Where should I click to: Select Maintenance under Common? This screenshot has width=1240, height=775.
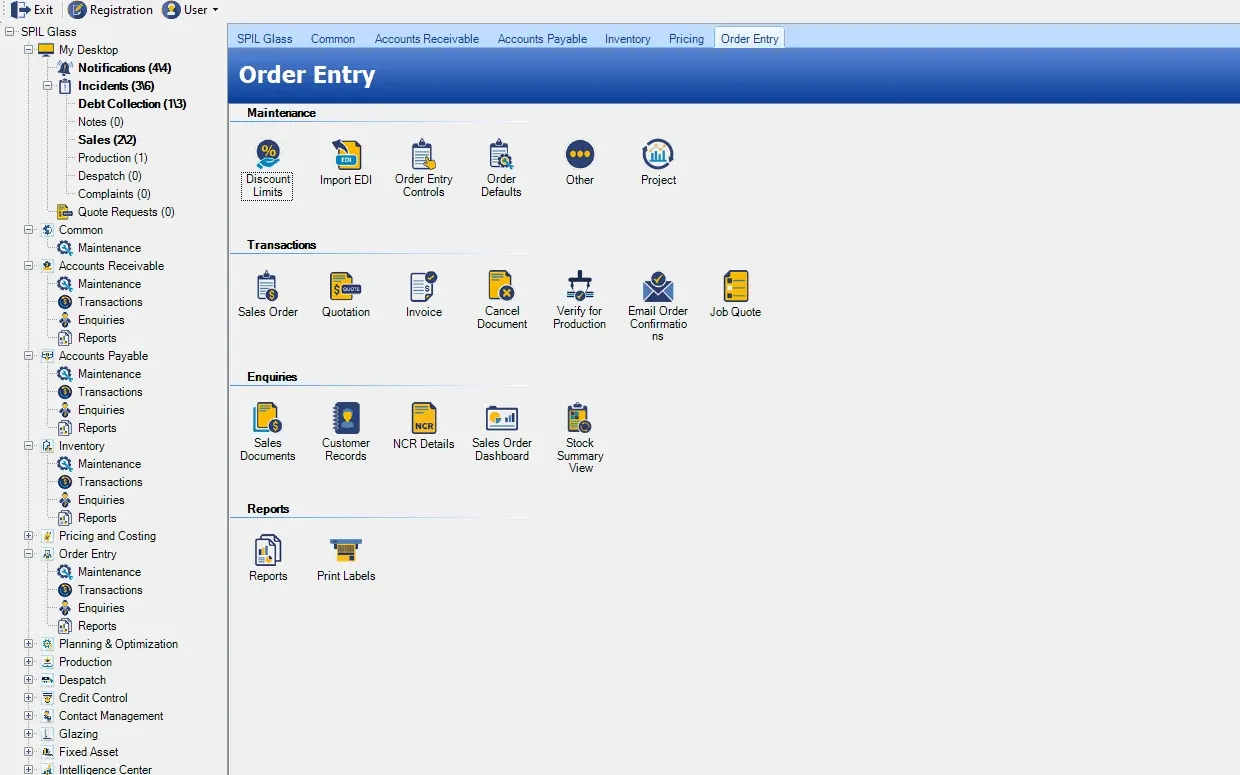[109, 248]
